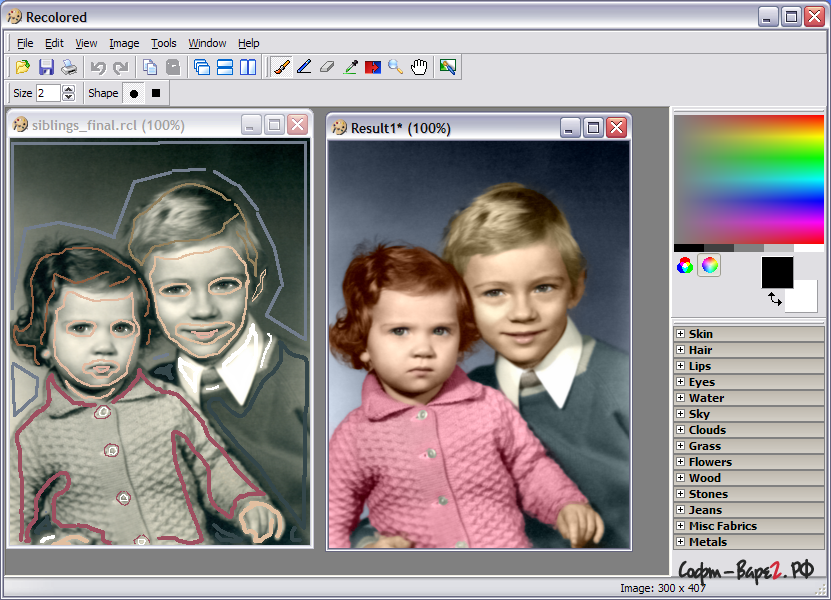Screen dimensions: 831x600
Task: Click the Undo arrow icon
Action: click(98, 67)
